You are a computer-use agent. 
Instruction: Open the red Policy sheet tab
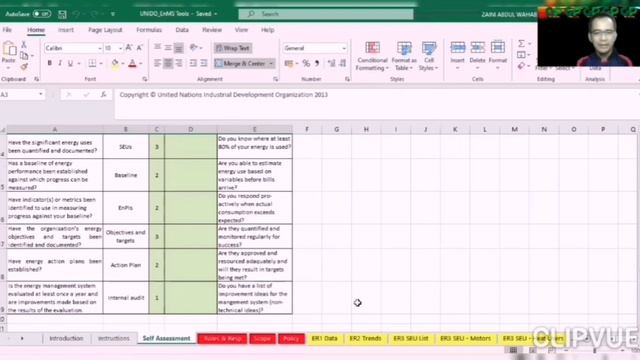(x=291, y=338)
